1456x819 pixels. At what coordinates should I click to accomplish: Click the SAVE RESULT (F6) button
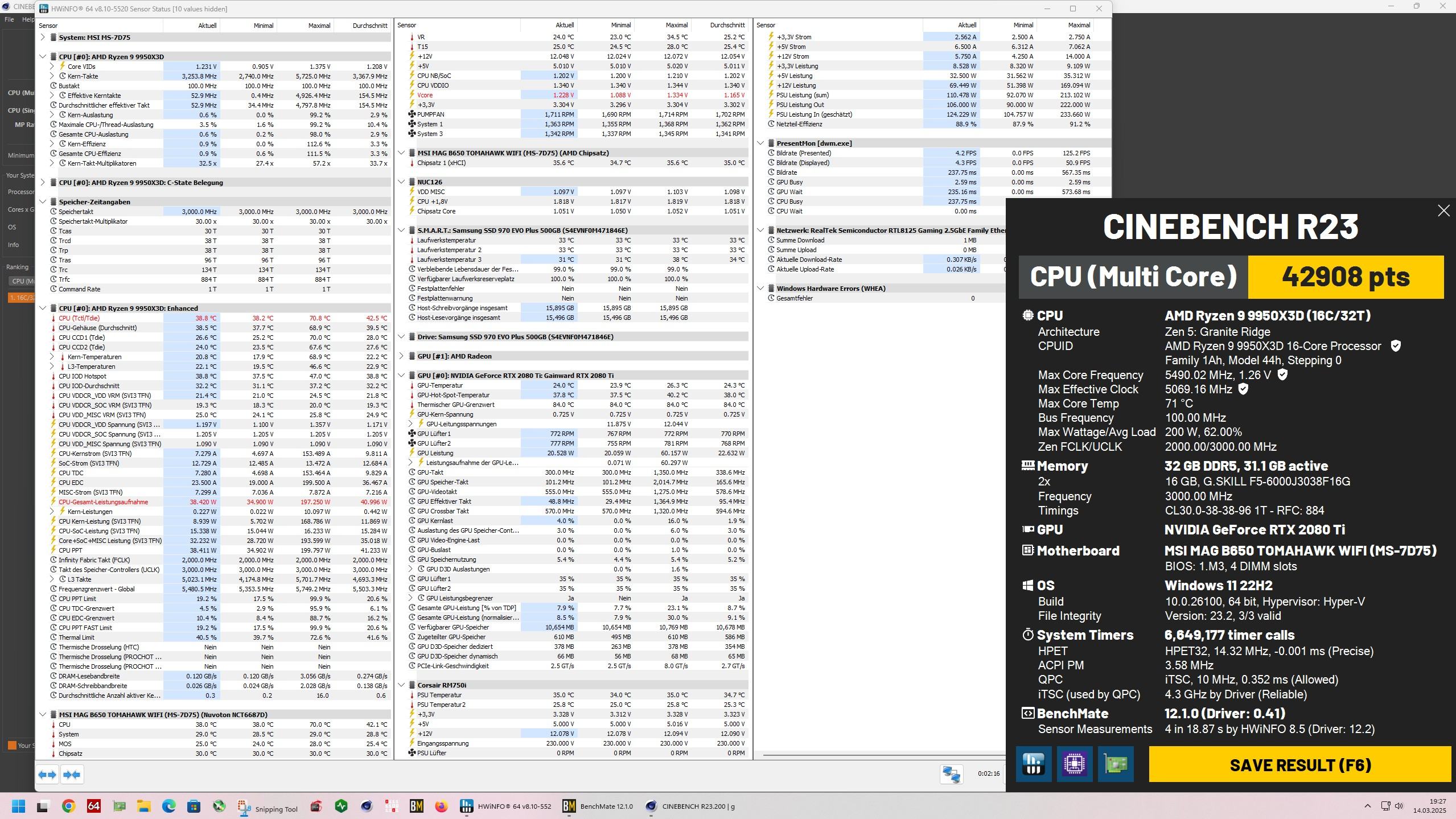[1299, 764]
